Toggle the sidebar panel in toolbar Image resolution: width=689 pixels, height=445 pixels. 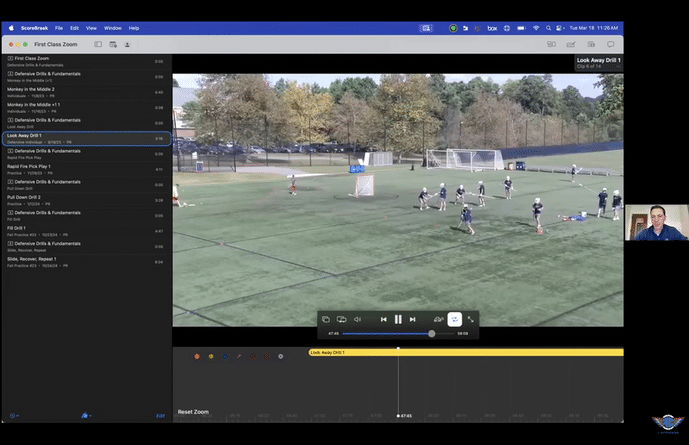pos(98,44)
